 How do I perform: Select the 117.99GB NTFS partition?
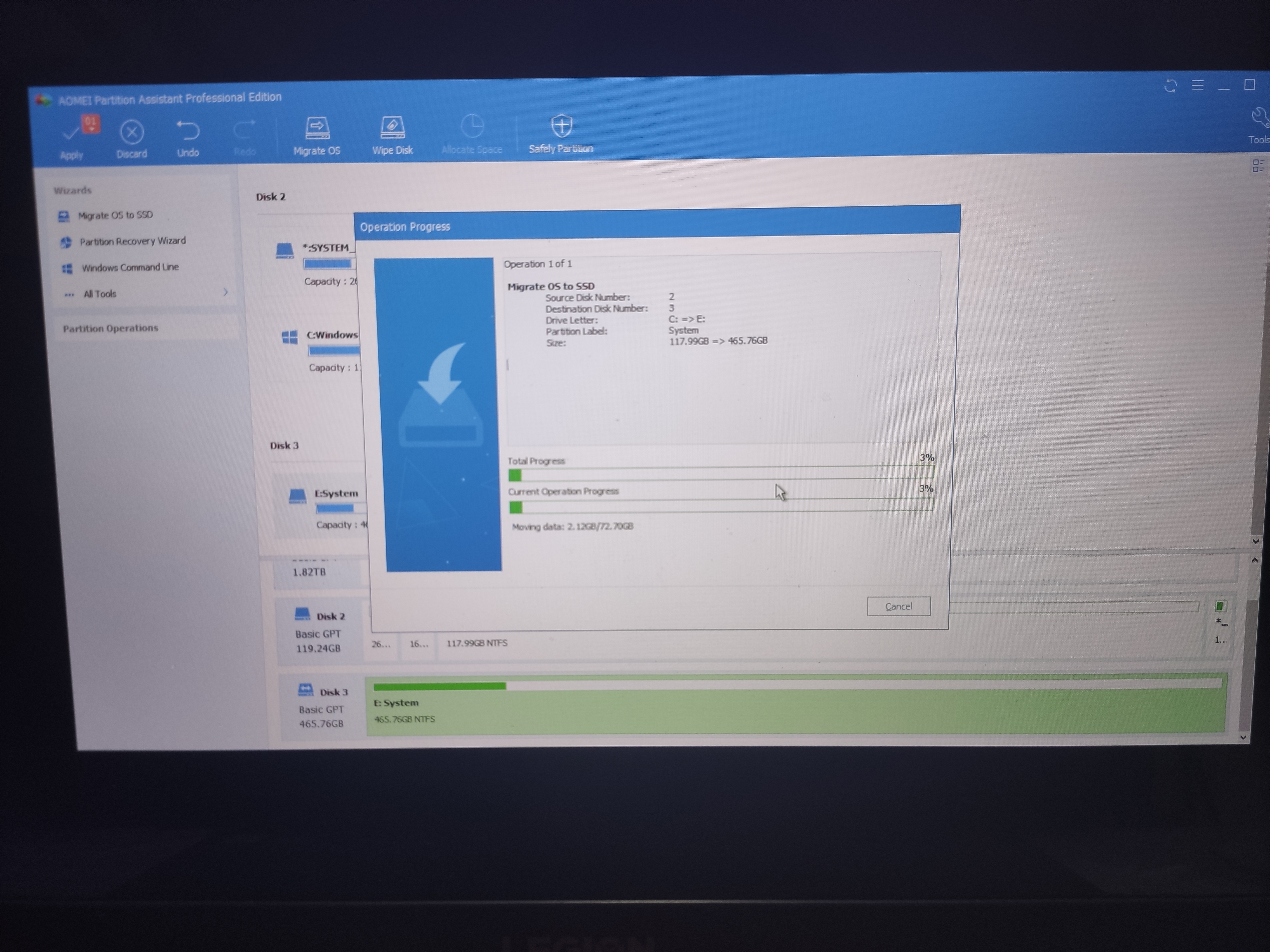click(x=477, y=643)
